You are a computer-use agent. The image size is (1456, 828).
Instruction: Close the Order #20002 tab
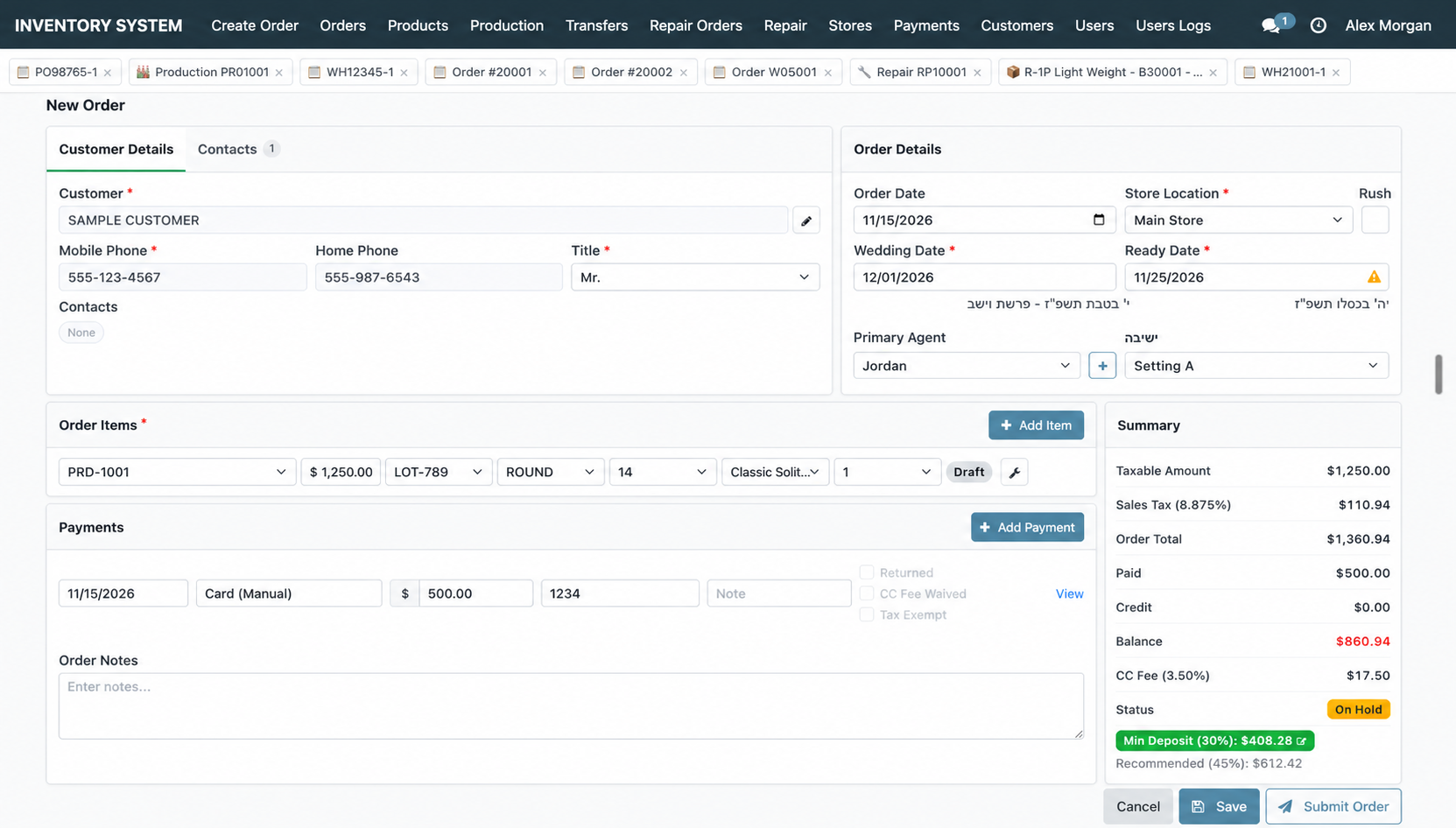pyautogui.click(x=684, y=73)
